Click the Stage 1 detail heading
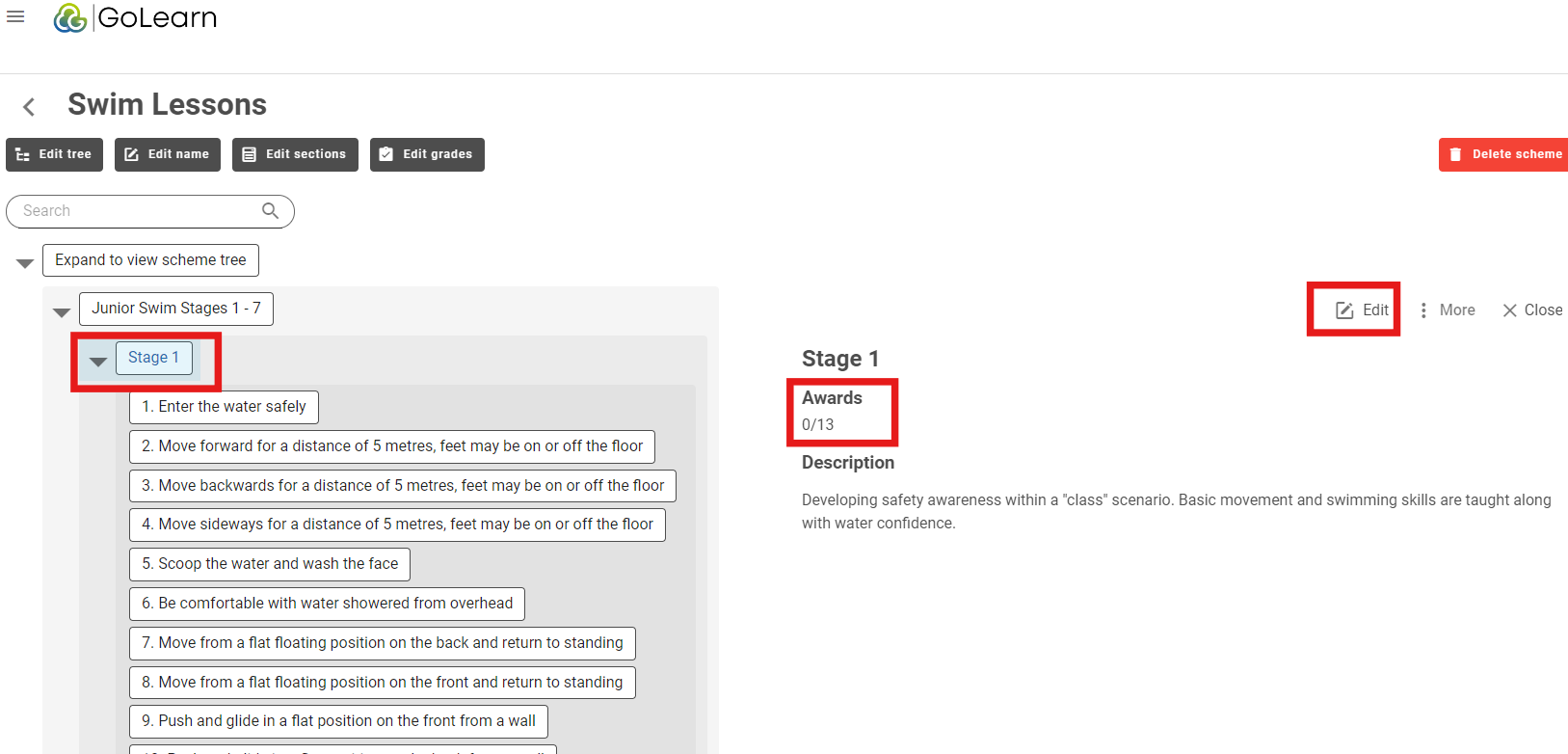The image size is (1568, 754). coord(840,359)
